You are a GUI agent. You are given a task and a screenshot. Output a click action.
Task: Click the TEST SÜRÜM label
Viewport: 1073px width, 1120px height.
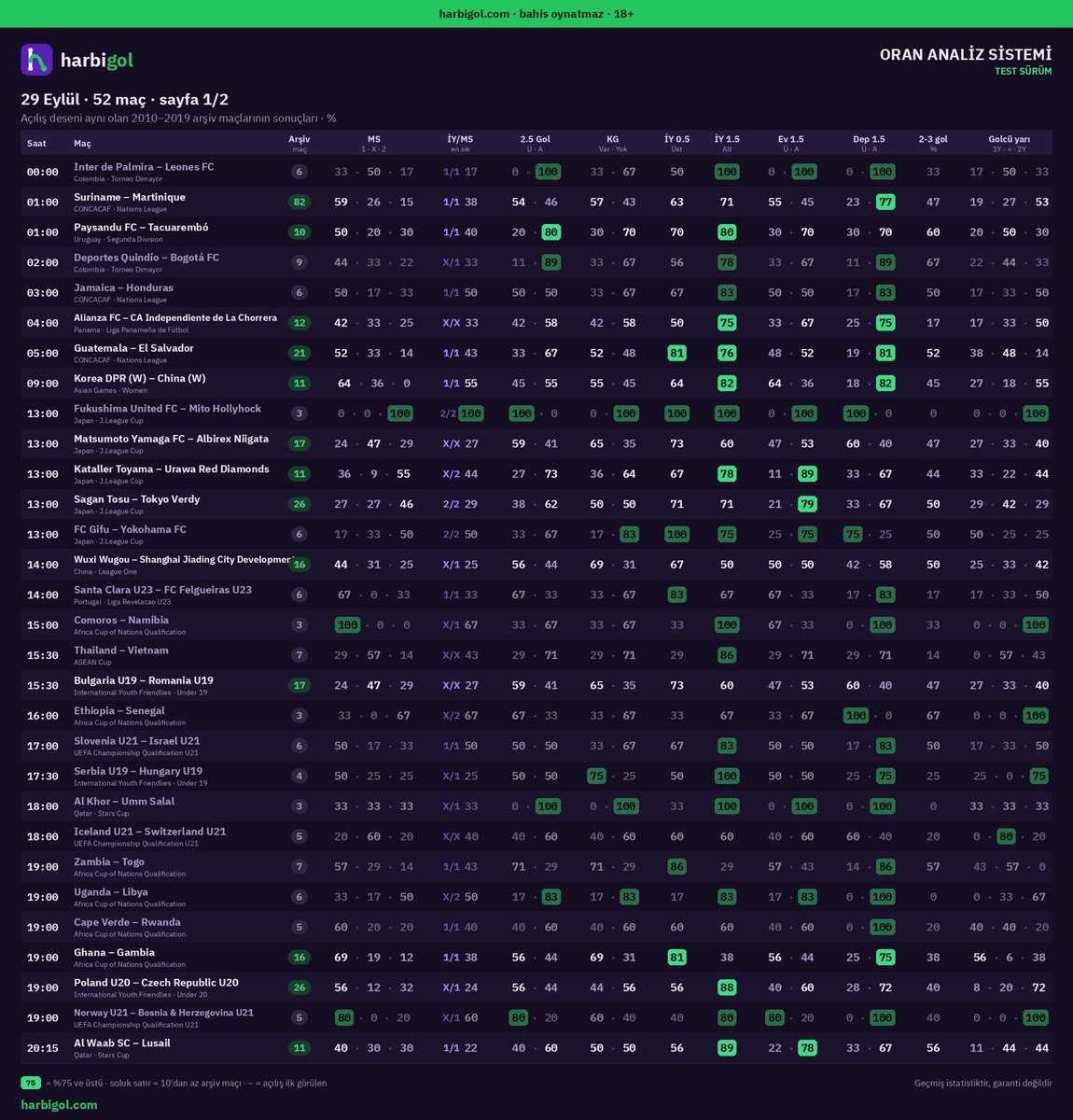tap(1023, 72)
